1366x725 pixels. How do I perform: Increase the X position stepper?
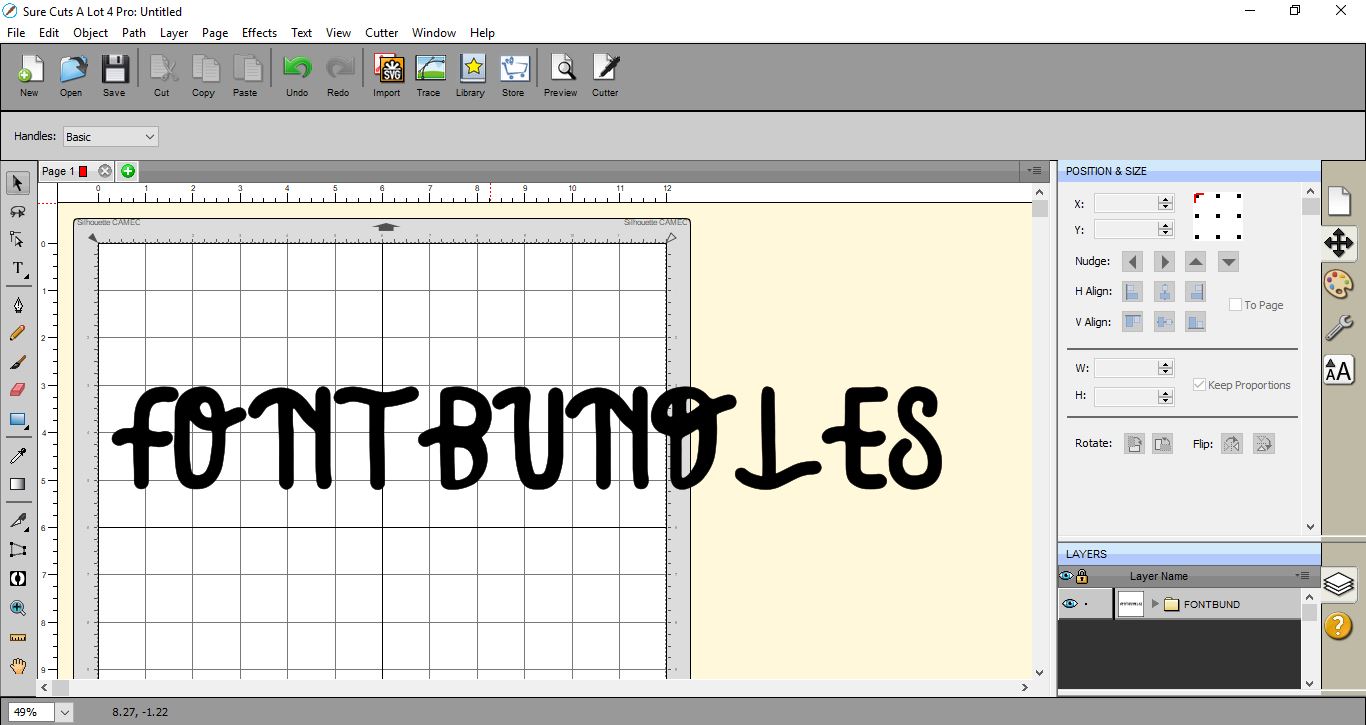click(x=1165, y=199)
